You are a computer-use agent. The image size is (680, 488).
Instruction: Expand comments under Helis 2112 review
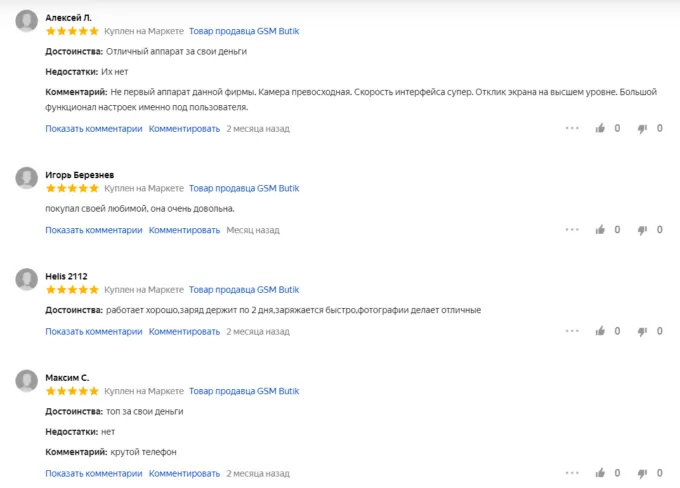coord(94,331)
